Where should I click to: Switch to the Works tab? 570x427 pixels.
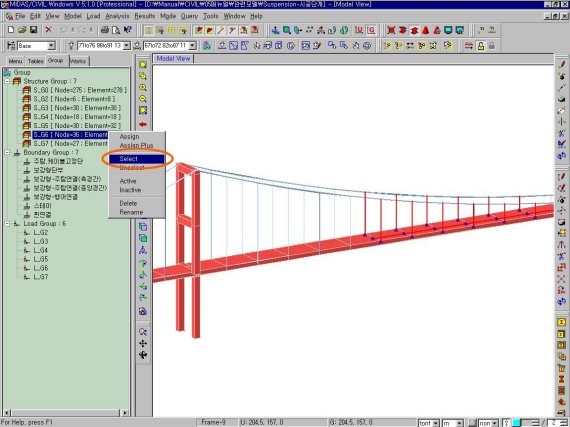pos(78,61)
